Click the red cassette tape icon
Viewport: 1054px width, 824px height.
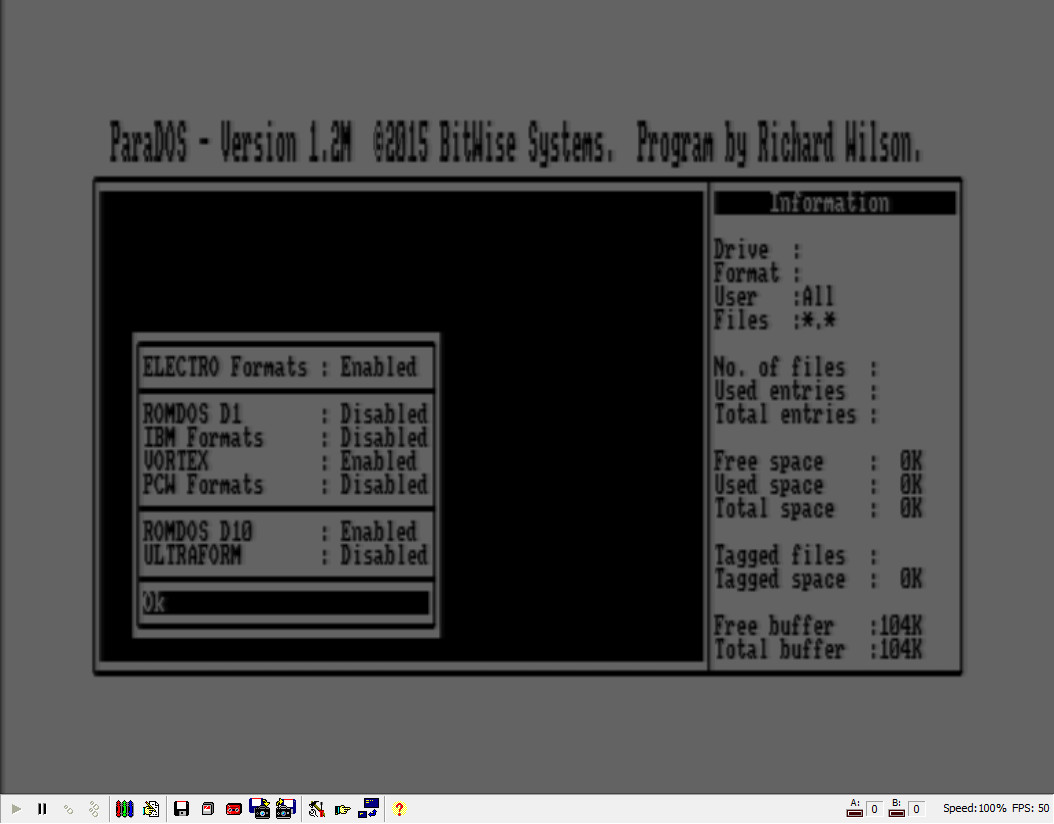coord(233,809)
